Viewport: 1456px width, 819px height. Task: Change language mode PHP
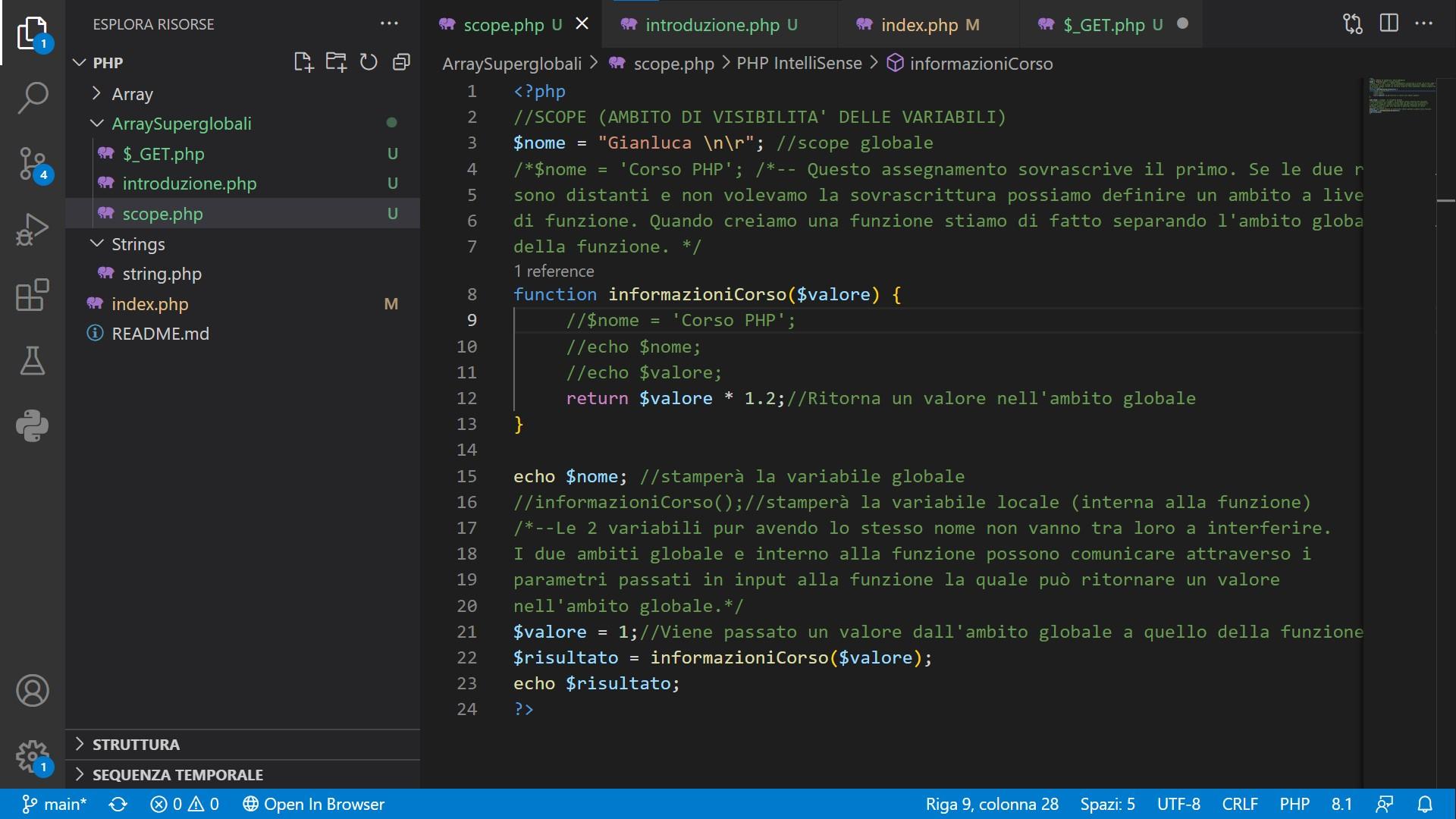(x=1294, y=804)
